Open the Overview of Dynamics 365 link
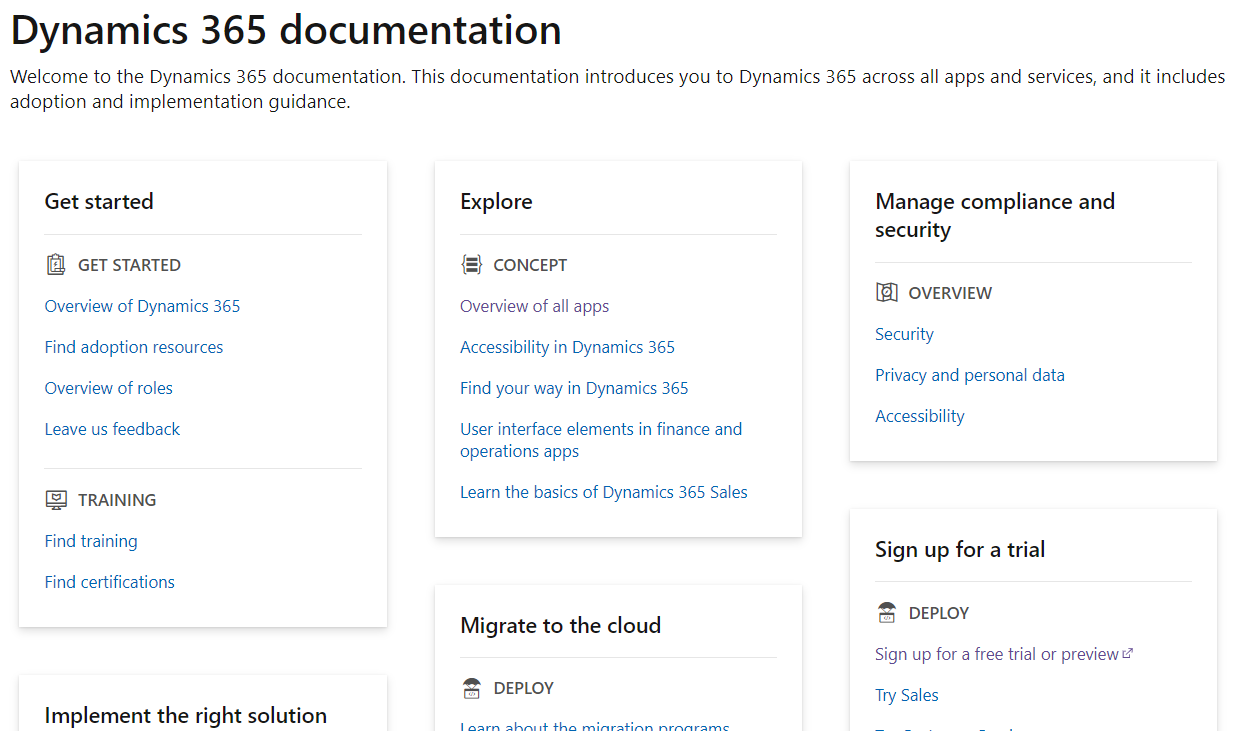The height and width of the screenshot is (731, 1257). 142,306
